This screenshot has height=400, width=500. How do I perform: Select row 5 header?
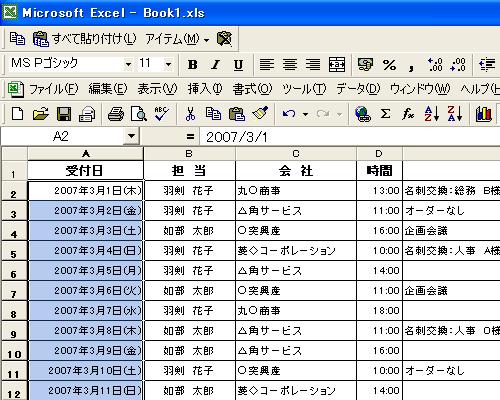14,251
